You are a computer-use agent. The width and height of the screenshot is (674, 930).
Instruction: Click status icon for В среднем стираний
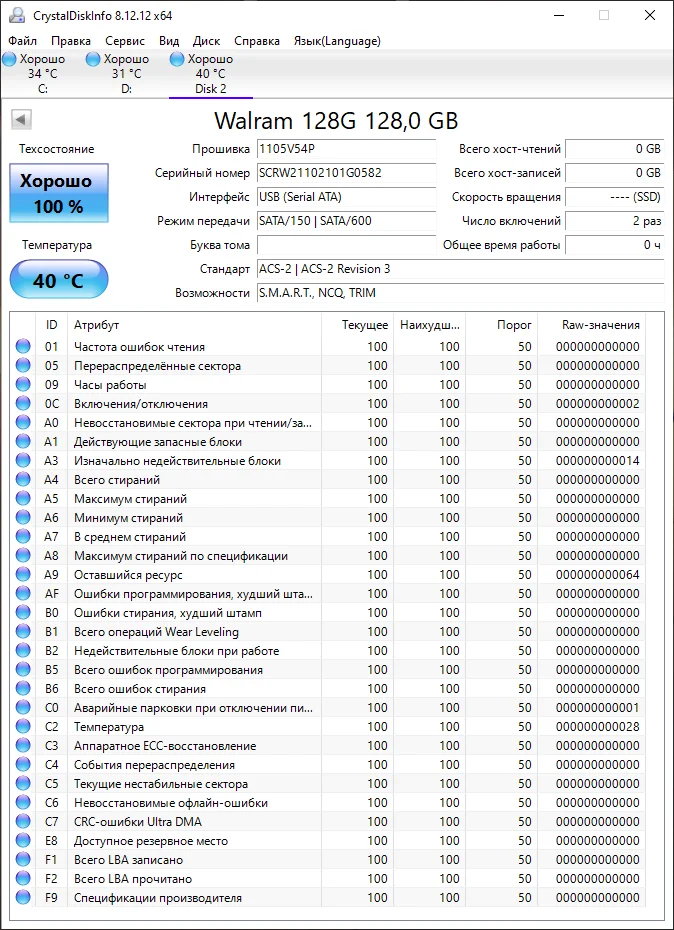(x=23, y=536)
